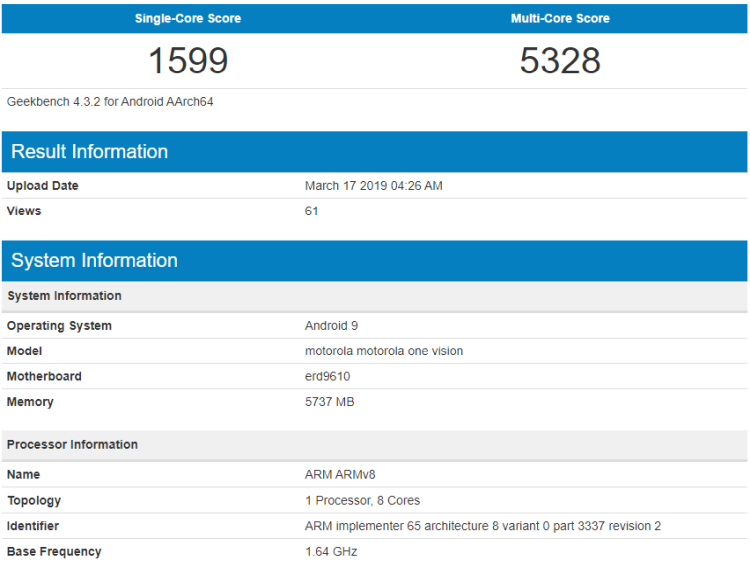Image resolution: width=750 pixels, height=561 pixels.
Task: Select the multi-core score value 5328
Action: tap(560, 61)
